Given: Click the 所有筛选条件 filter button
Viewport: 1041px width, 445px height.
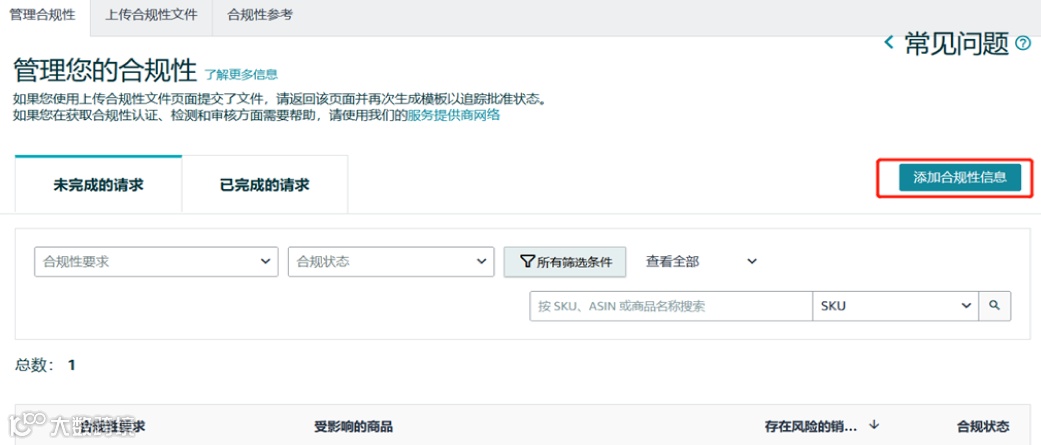Looking at the screenshot, I should [565, 262].
